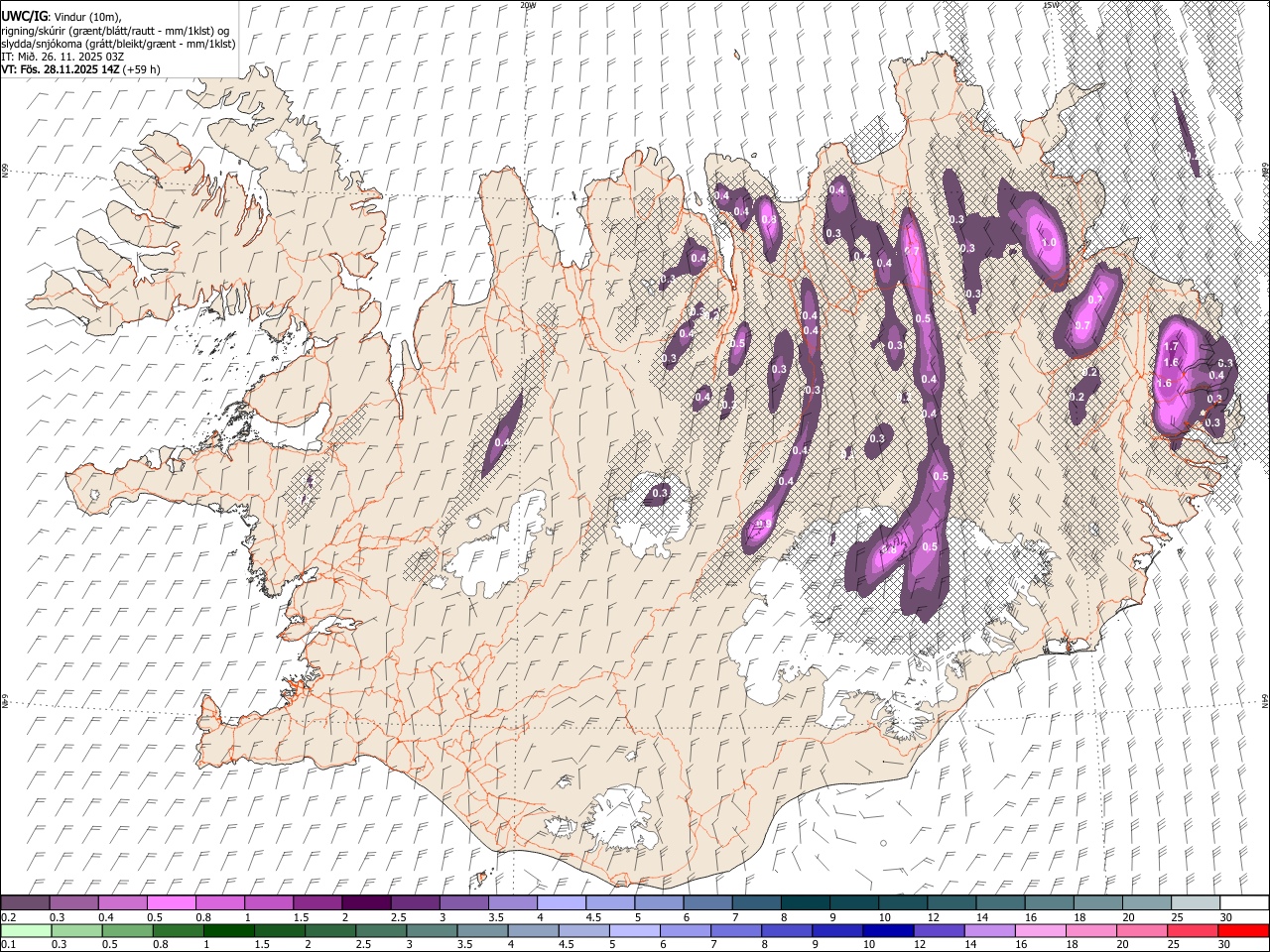Click the '1.0' precipitation value on map

[x=1048, y=242]
